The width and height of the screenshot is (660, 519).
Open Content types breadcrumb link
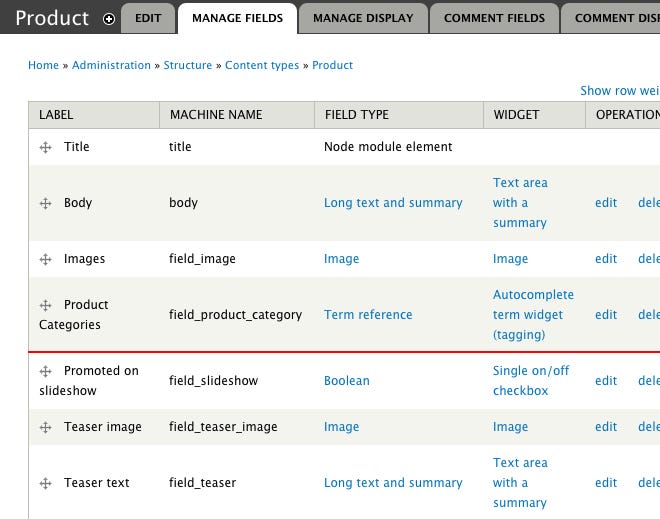pos(262,65)
